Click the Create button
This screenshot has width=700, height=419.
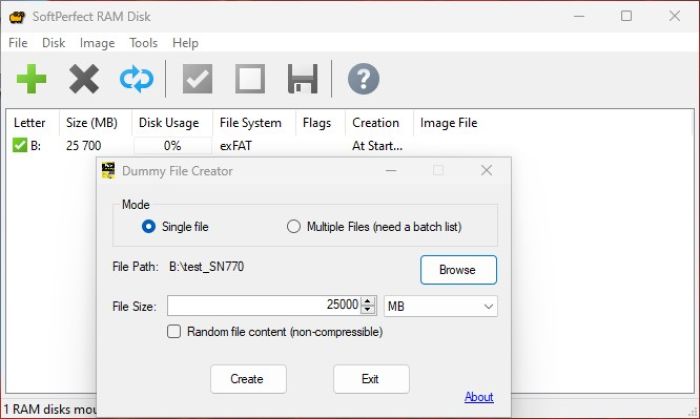click(248, 379)
